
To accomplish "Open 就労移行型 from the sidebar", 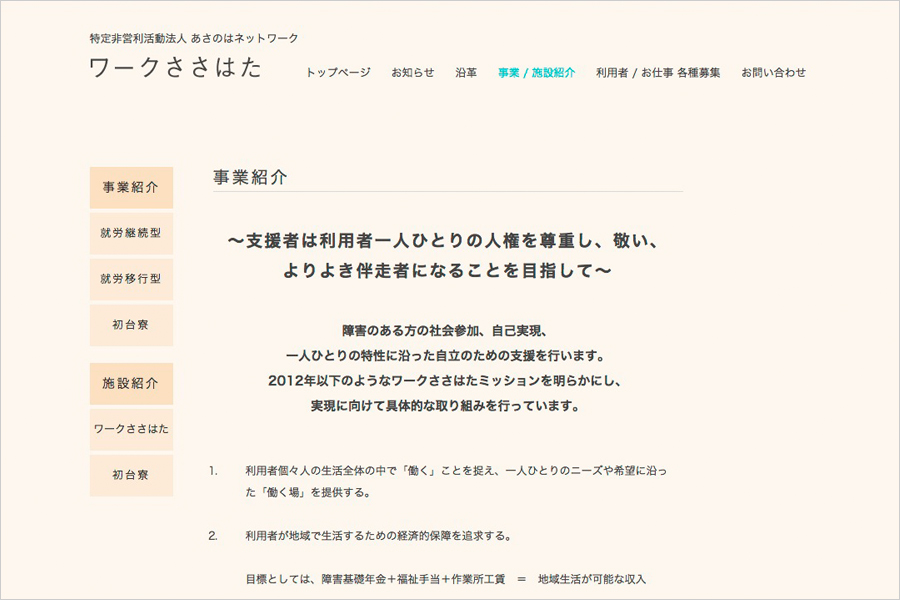I will [x=131, y=279].
